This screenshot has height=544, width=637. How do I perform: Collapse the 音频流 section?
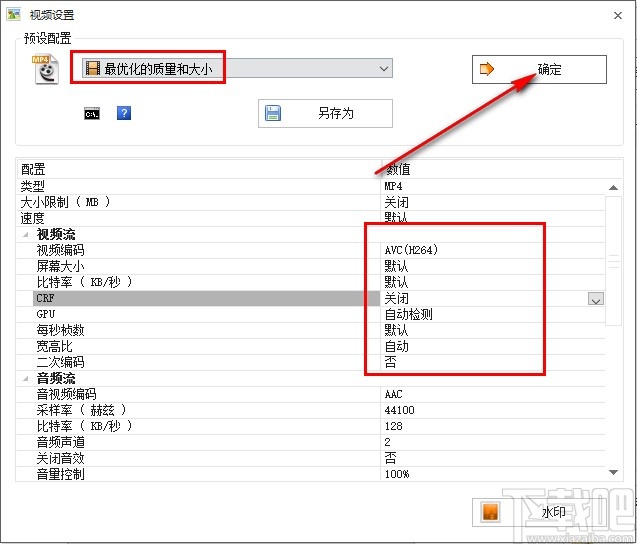point(26,378)
